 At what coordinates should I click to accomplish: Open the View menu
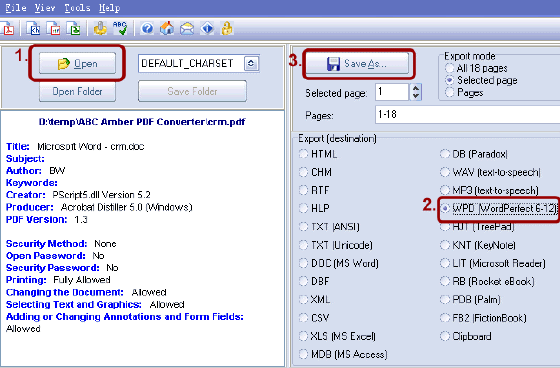(x=45, y=8)
